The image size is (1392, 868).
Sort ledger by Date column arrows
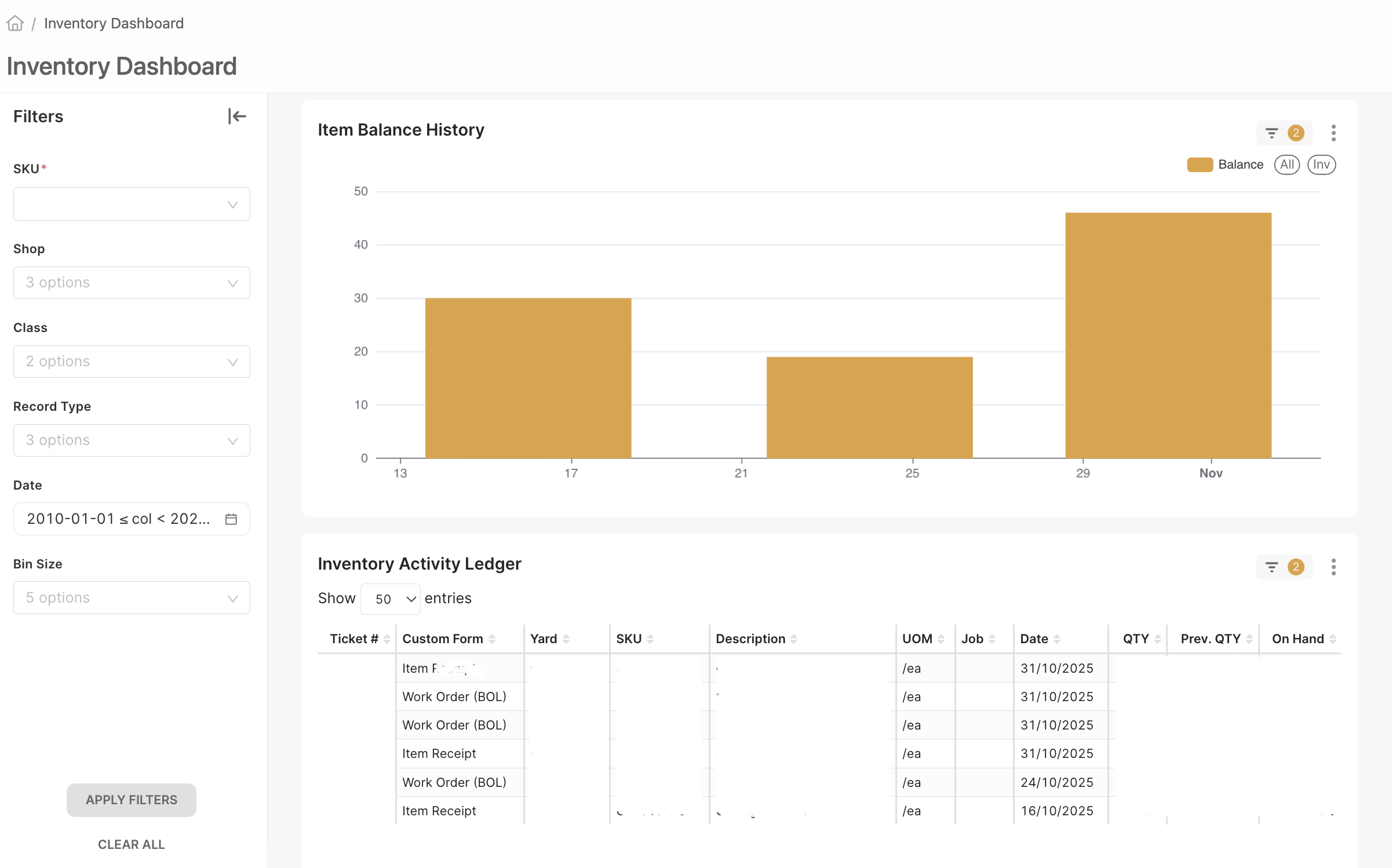[x=1057, y=639]
